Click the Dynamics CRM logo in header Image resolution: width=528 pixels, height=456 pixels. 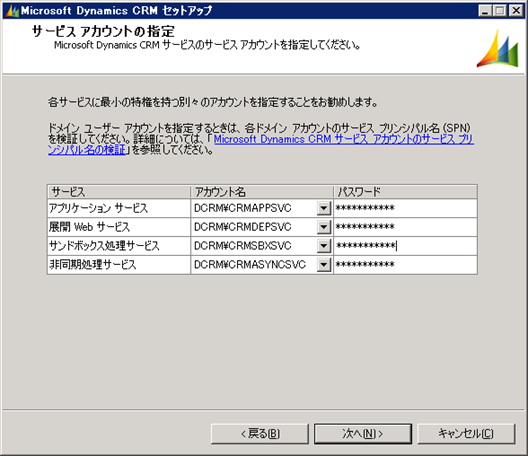pos(497,48)
